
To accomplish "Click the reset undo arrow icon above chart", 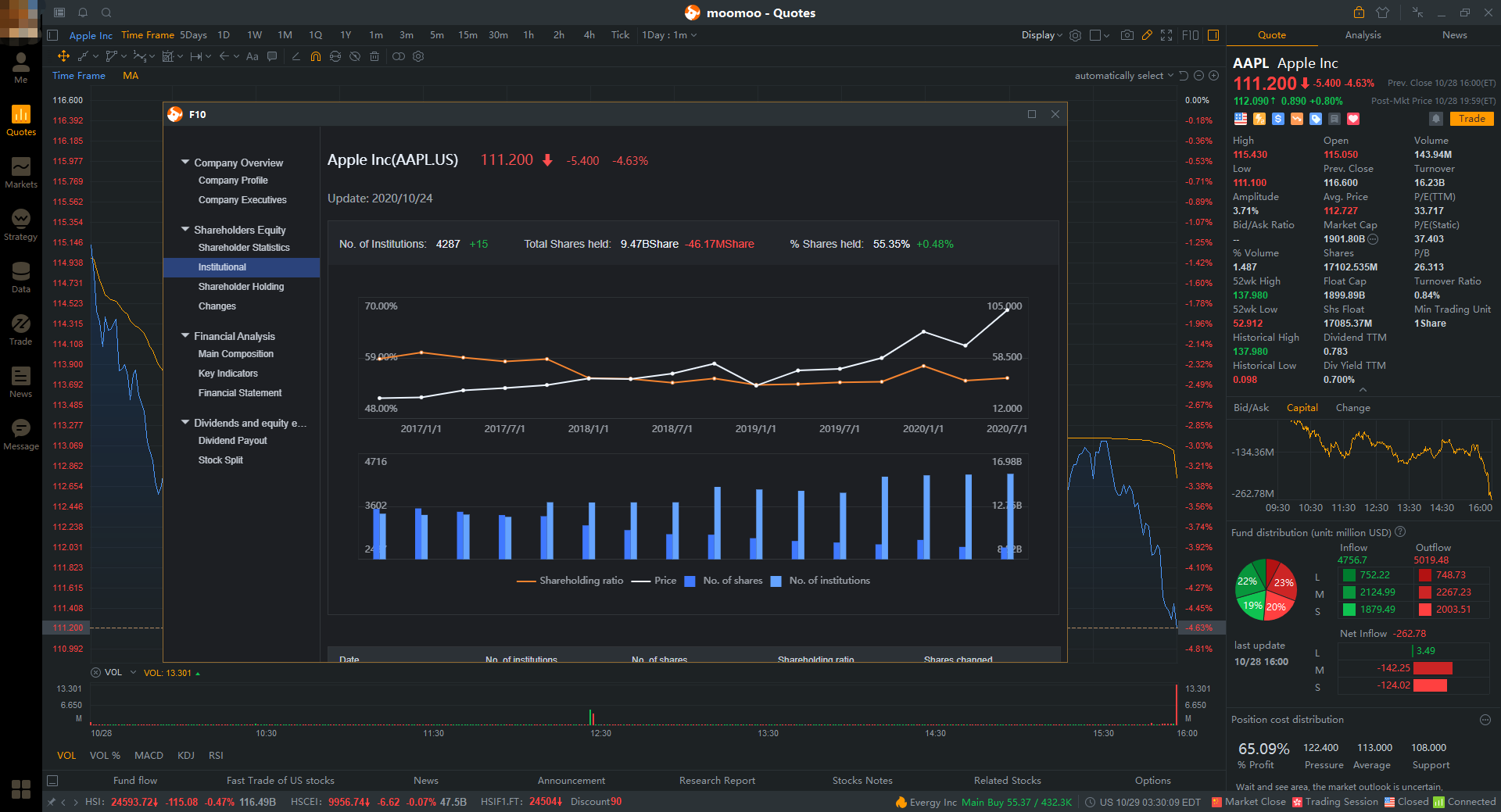I will point(1184,76).
